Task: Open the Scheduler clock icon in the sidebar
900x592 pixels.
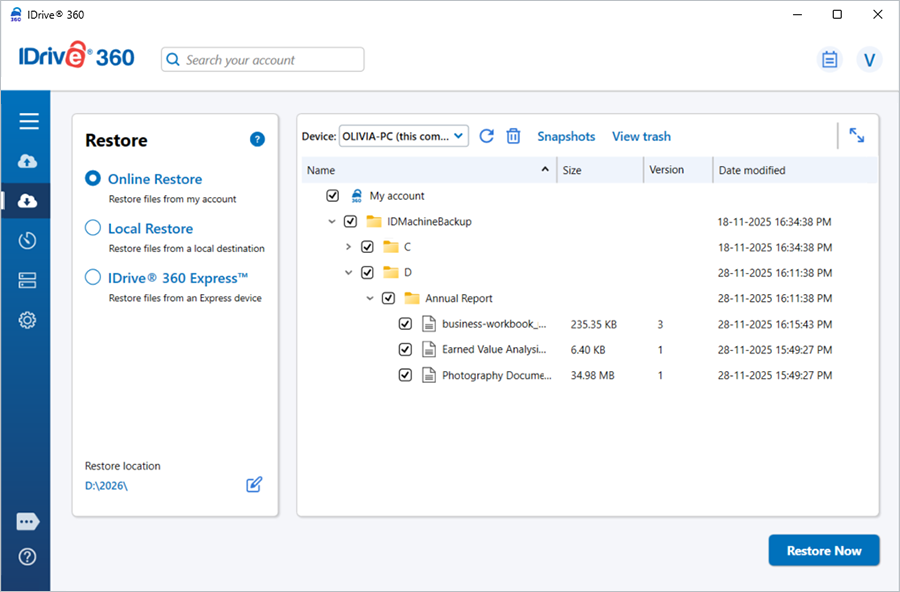Action: click(x=28, y=240)
